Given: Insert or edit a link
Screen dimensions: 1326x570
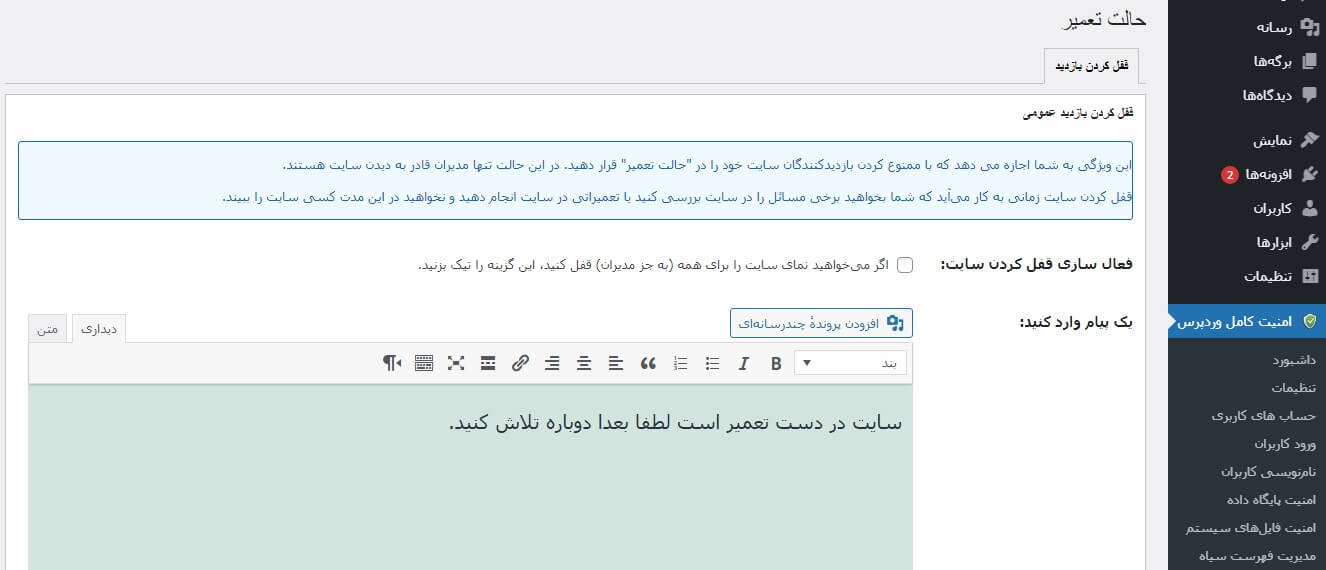Looking at the screenshot, I should tap(520, 363).
